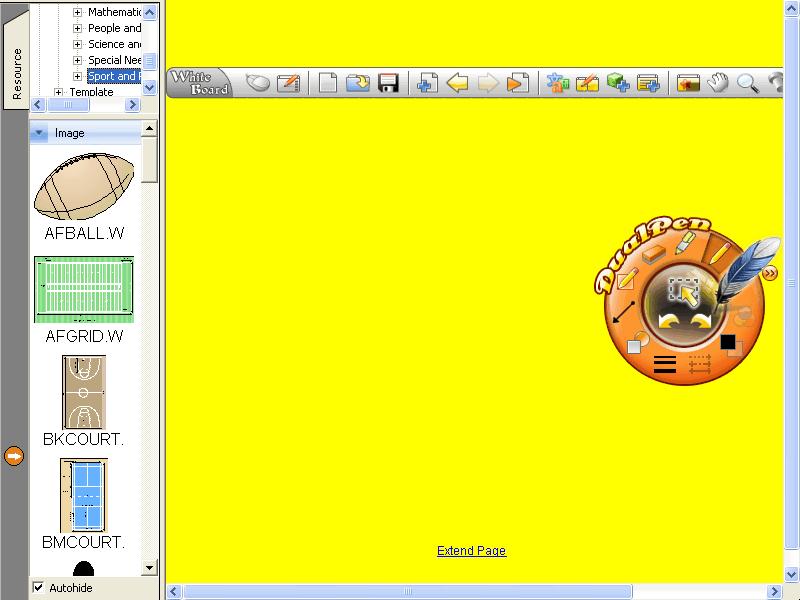This screenshot has height=600, width=800.
Task: Select the AFBALL football thumbnail
Action: point(84,187)
